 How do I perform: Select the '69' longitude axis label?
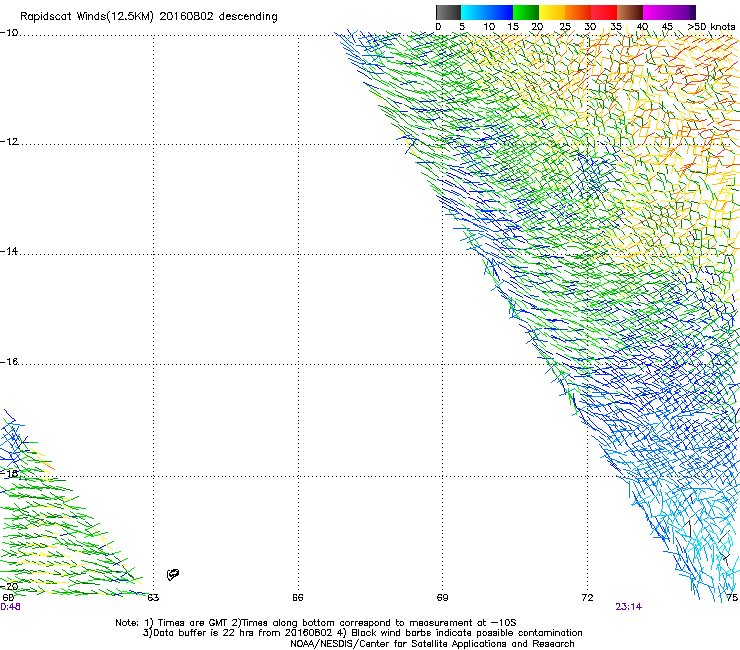[x=442, y=598]
